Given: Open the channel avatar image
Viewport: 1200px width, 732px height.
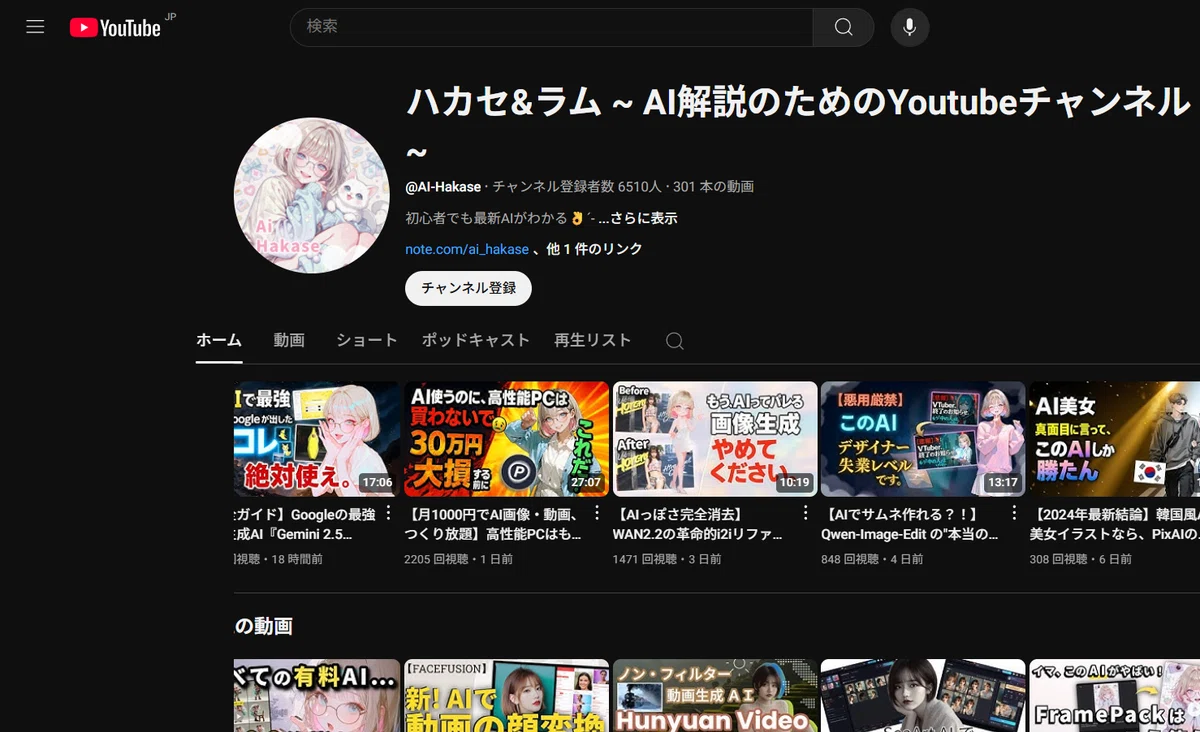Looking at the screenshot, I should click(311, 195).
